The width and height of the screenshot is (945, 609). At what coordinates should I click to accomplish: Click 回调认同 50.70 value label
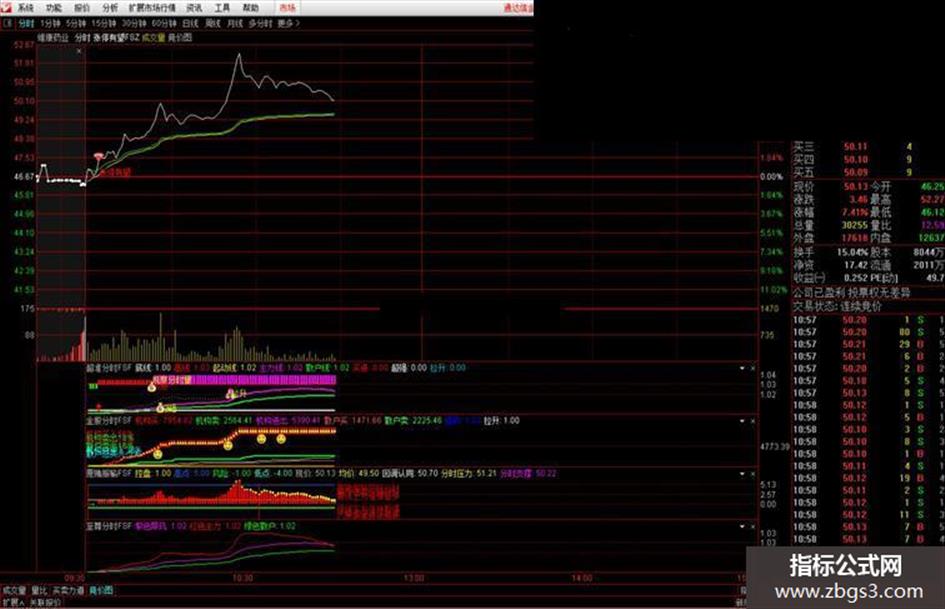(x=410, y=474)
